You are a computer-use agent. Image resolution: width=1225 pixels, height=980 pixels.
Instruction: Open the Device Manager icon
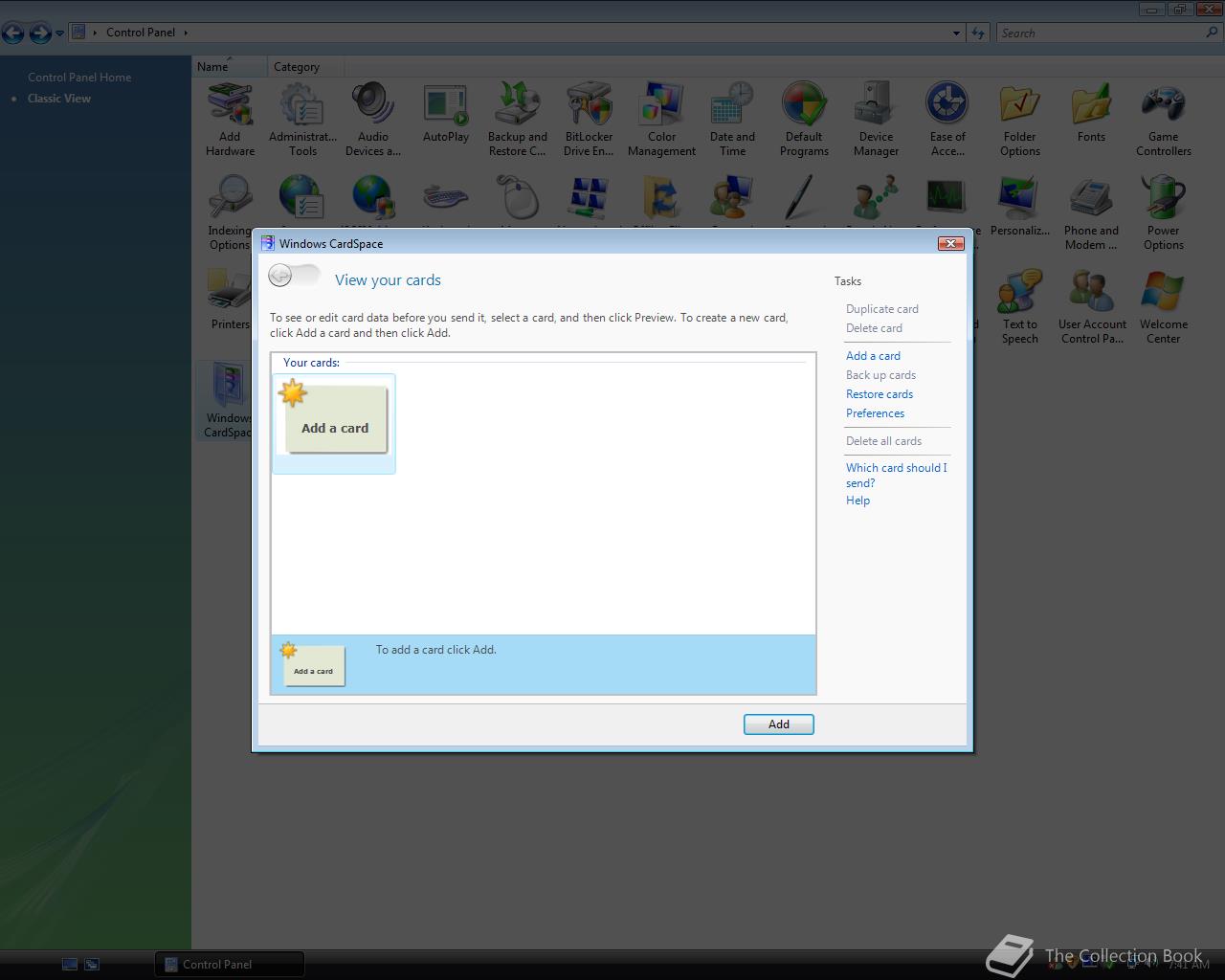click(x=876, y=120)
